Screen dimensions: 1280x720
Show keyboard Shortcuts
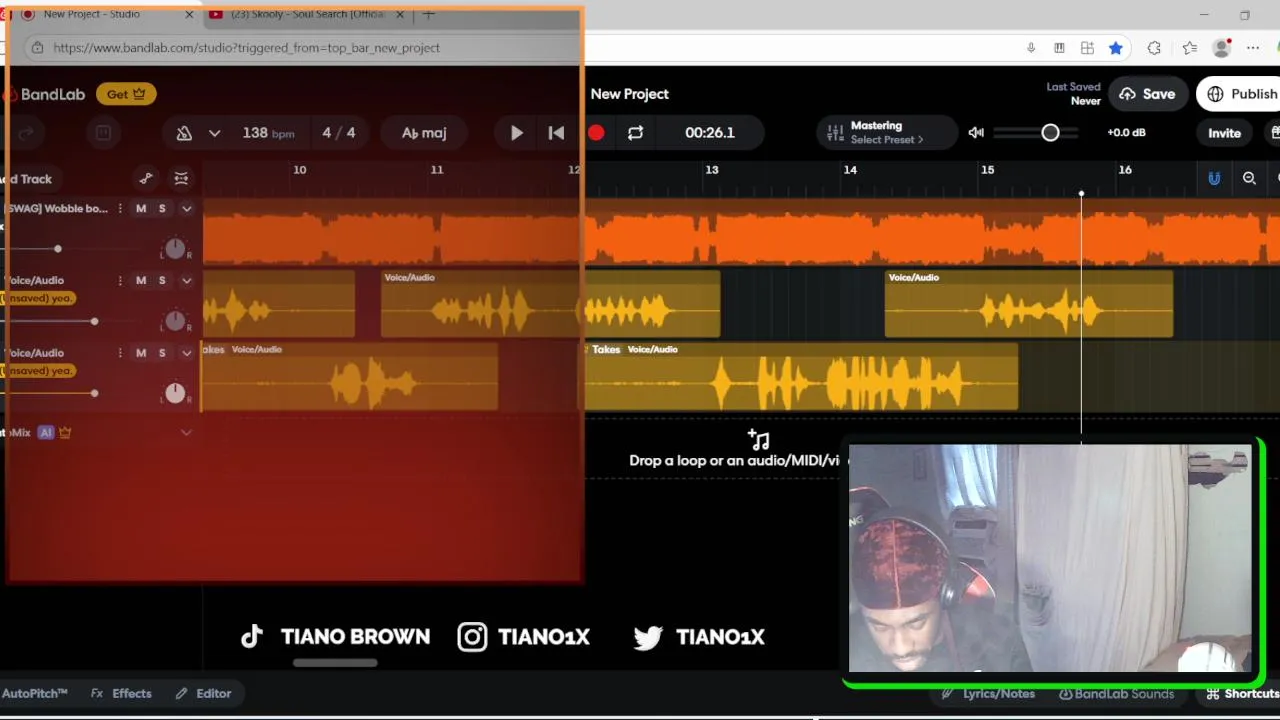coord(1242,694)
